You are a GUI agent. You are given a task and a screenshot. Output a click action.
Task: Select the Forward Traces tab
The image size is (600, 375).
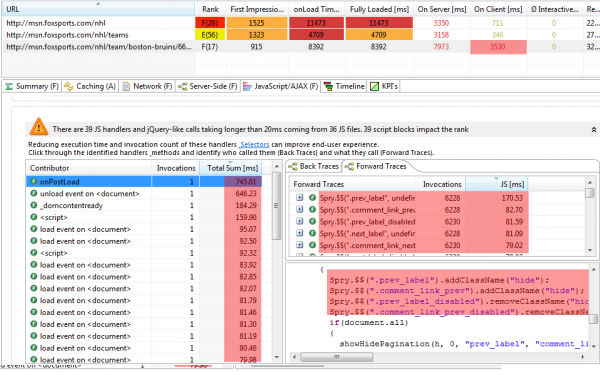point(377,166)
